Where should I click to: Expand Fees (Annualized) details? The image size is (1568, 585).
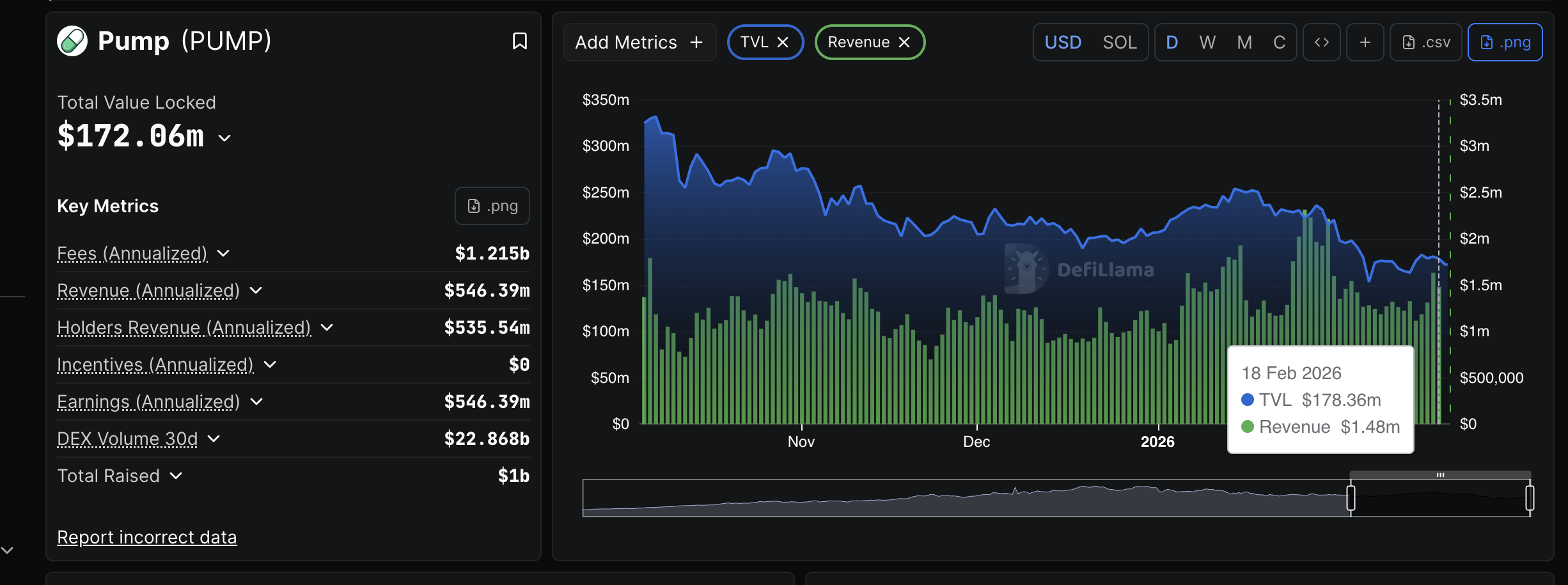223,253
